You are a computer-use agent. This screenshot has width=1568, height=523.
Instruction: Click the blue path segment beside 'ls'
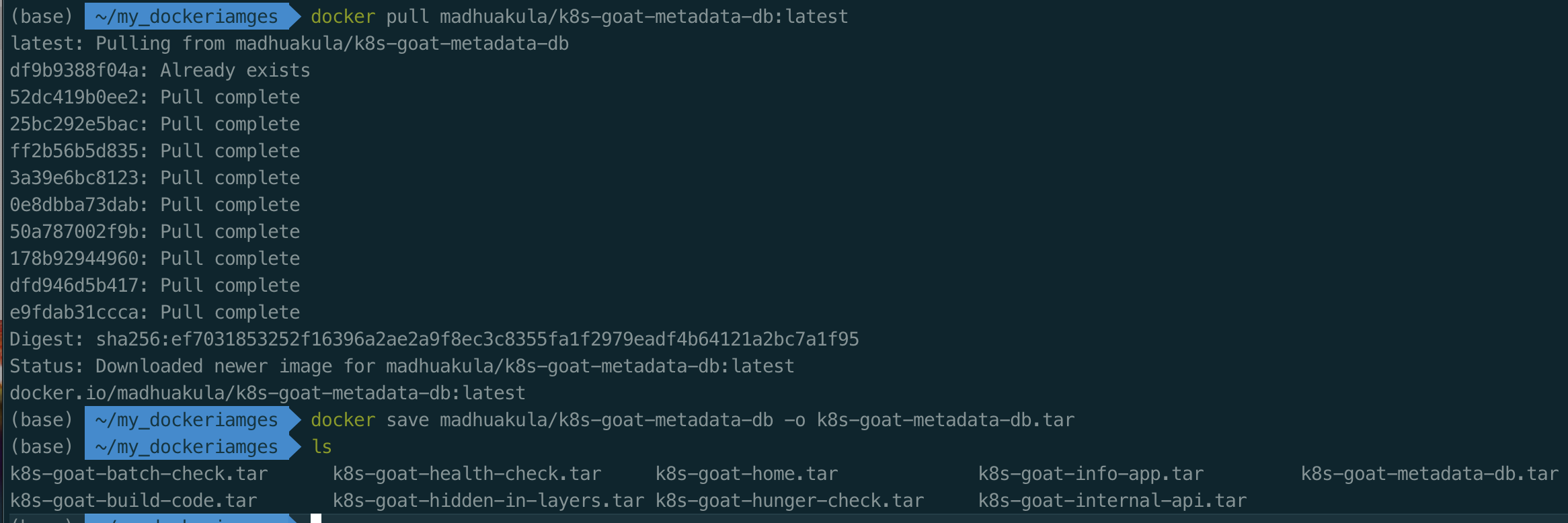[187, 447]
